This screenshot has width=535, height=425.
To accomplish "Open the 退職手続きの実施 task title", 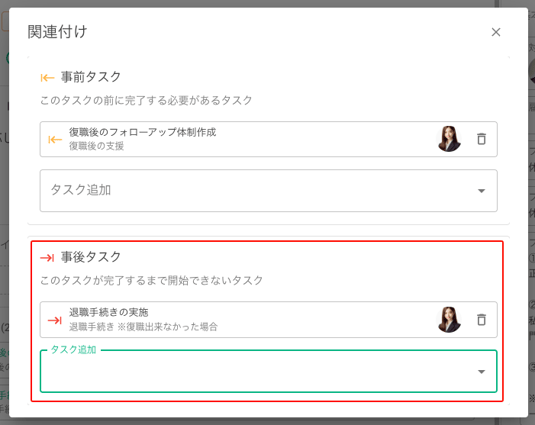I will [x=109, y=312].
